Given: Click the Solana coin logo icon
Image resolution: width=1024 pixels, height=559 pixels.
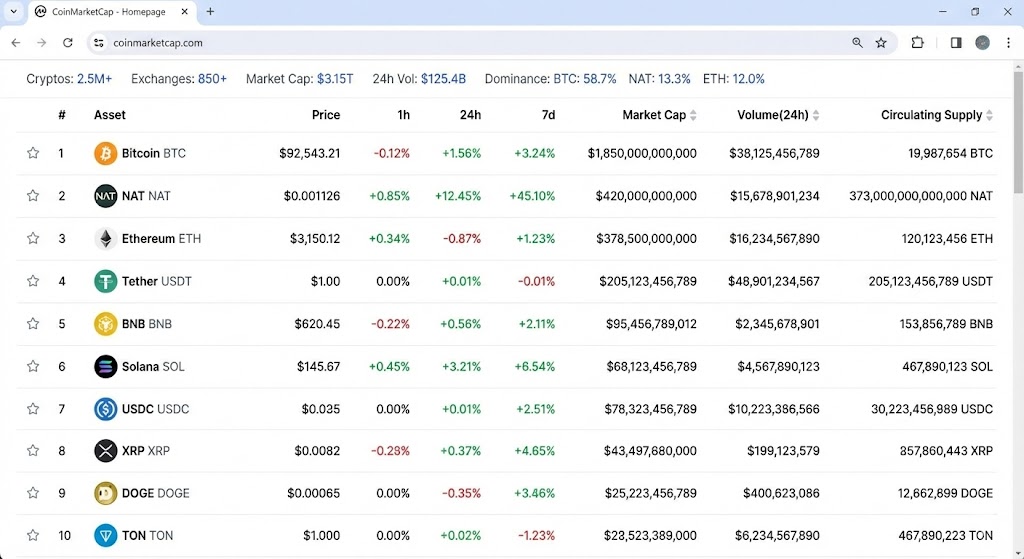Looking at the screenshot, I should tap(105, 366).
